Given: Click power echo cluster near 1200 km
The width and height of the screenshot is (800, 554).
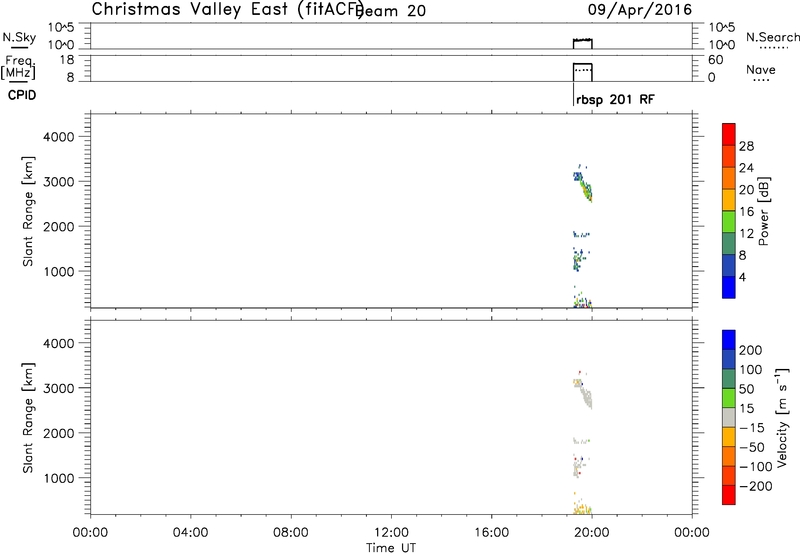Looking at the screenshot, I should tap(579, 260).
